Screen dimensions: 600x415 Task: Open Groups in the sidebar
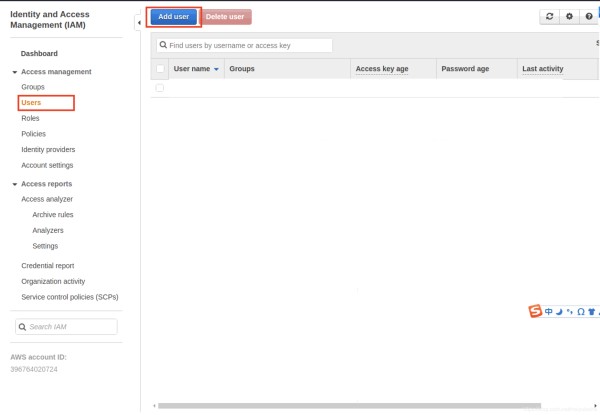[33, 87]
